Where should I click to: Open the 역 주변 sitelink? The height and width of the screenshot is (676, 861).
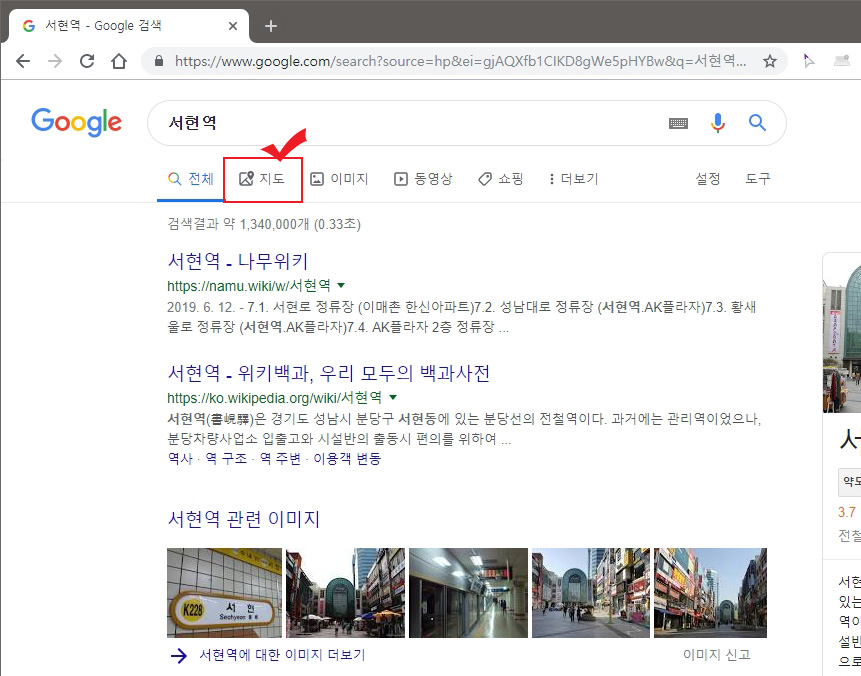coord(280,459)
